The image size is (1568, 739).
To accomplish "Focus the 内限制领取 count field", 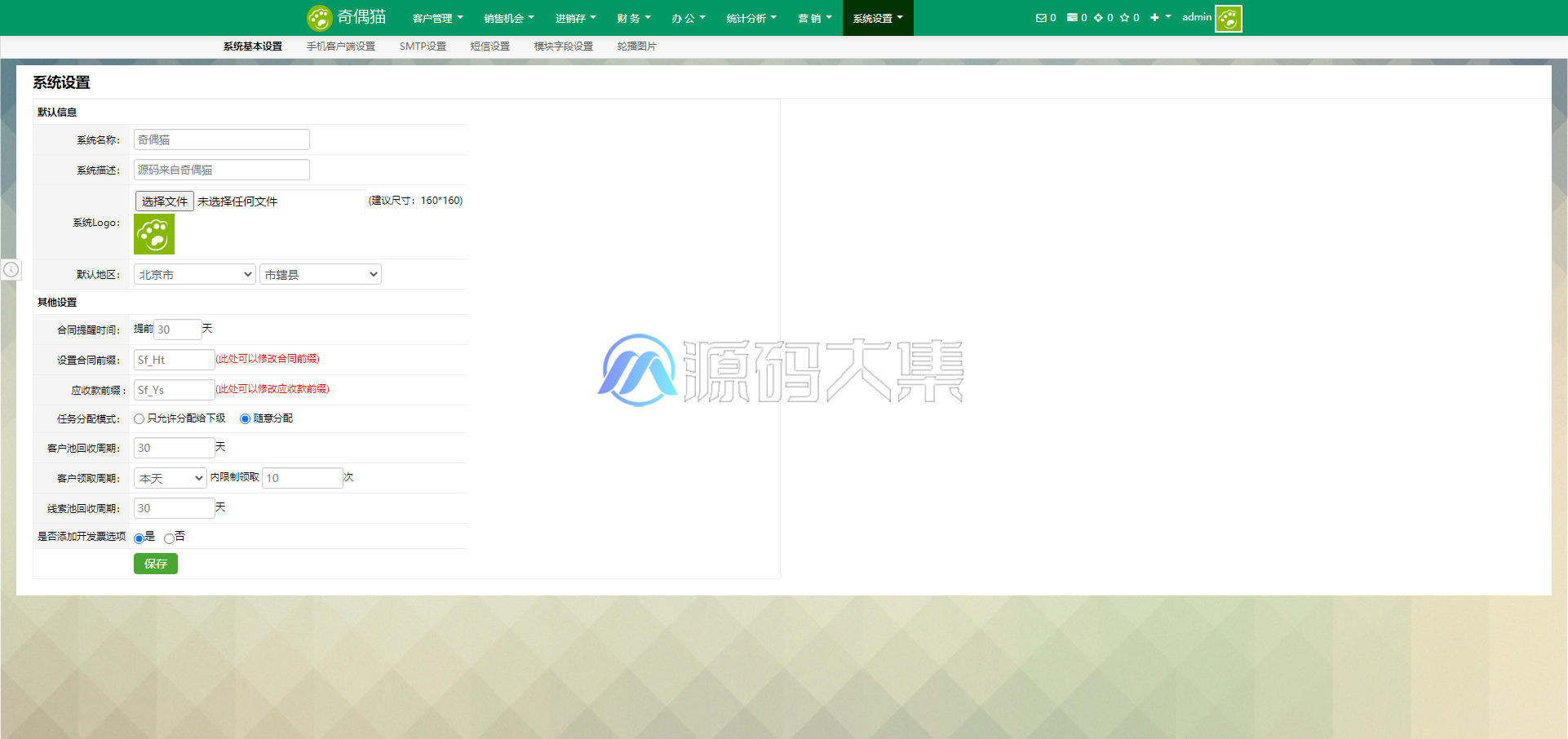I will [303, 478].
